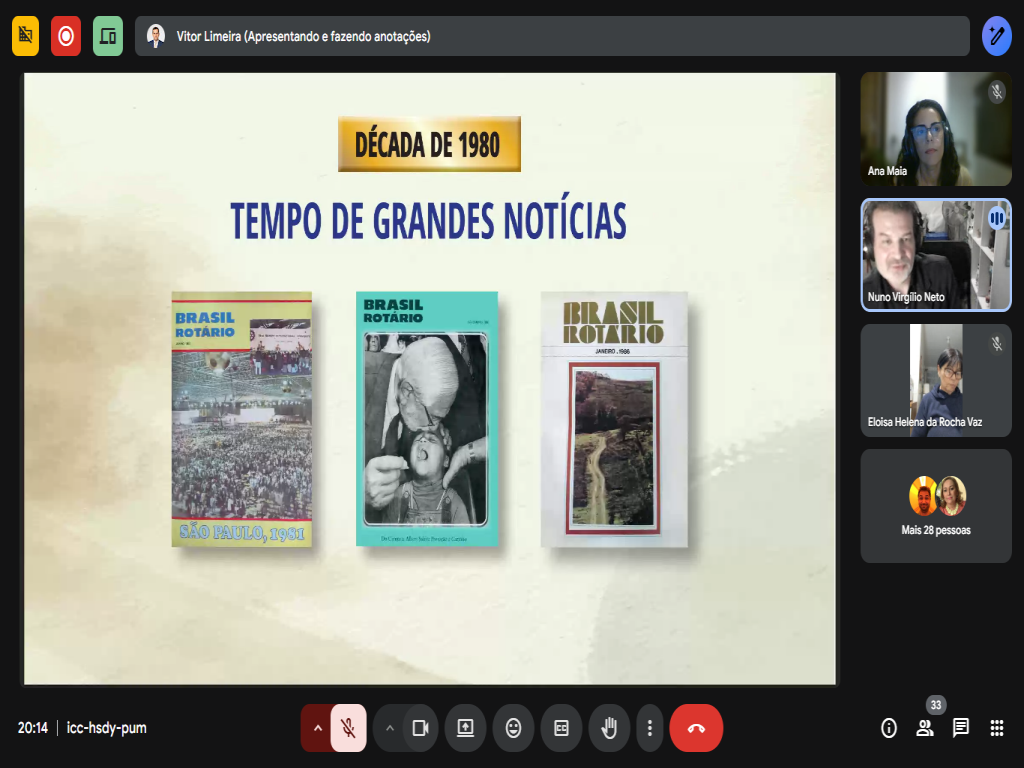Start presenting your screen
This screenshot has width=1024, height=768.
[465, 728]
